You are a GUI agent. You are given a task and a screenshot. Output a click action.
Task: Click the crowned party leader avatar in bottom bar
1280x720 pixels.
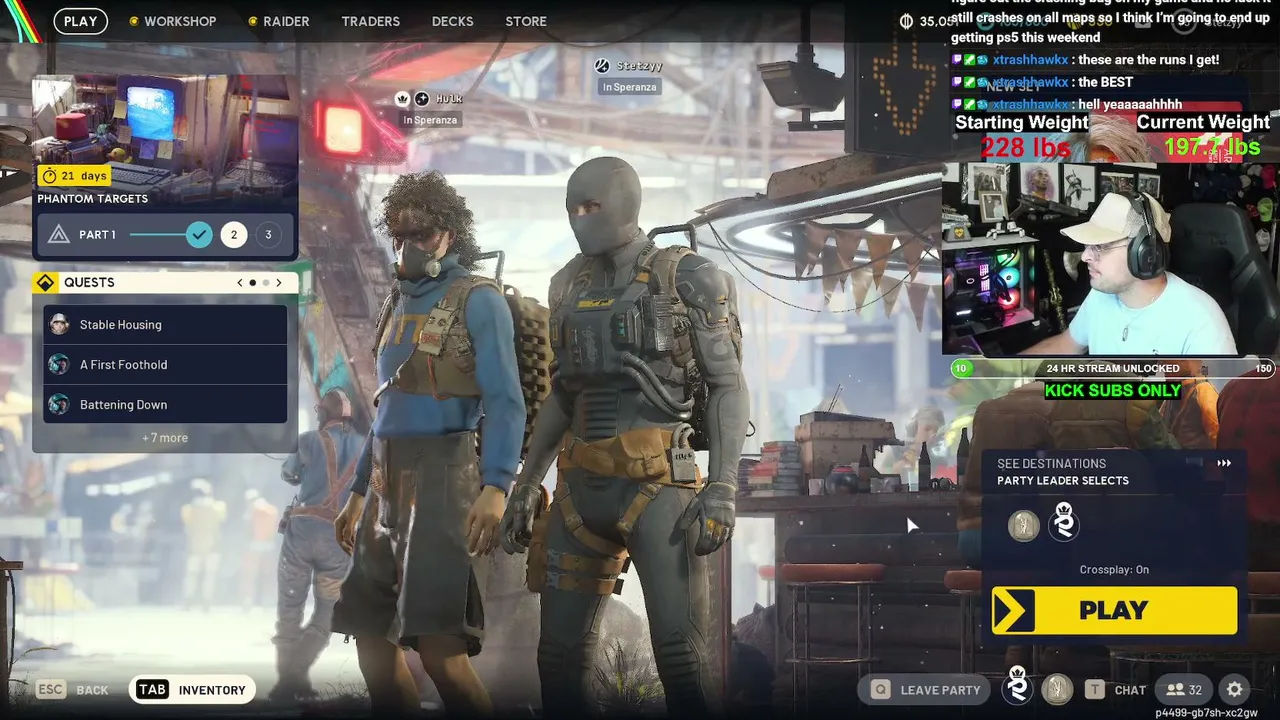click(1017, 687)
